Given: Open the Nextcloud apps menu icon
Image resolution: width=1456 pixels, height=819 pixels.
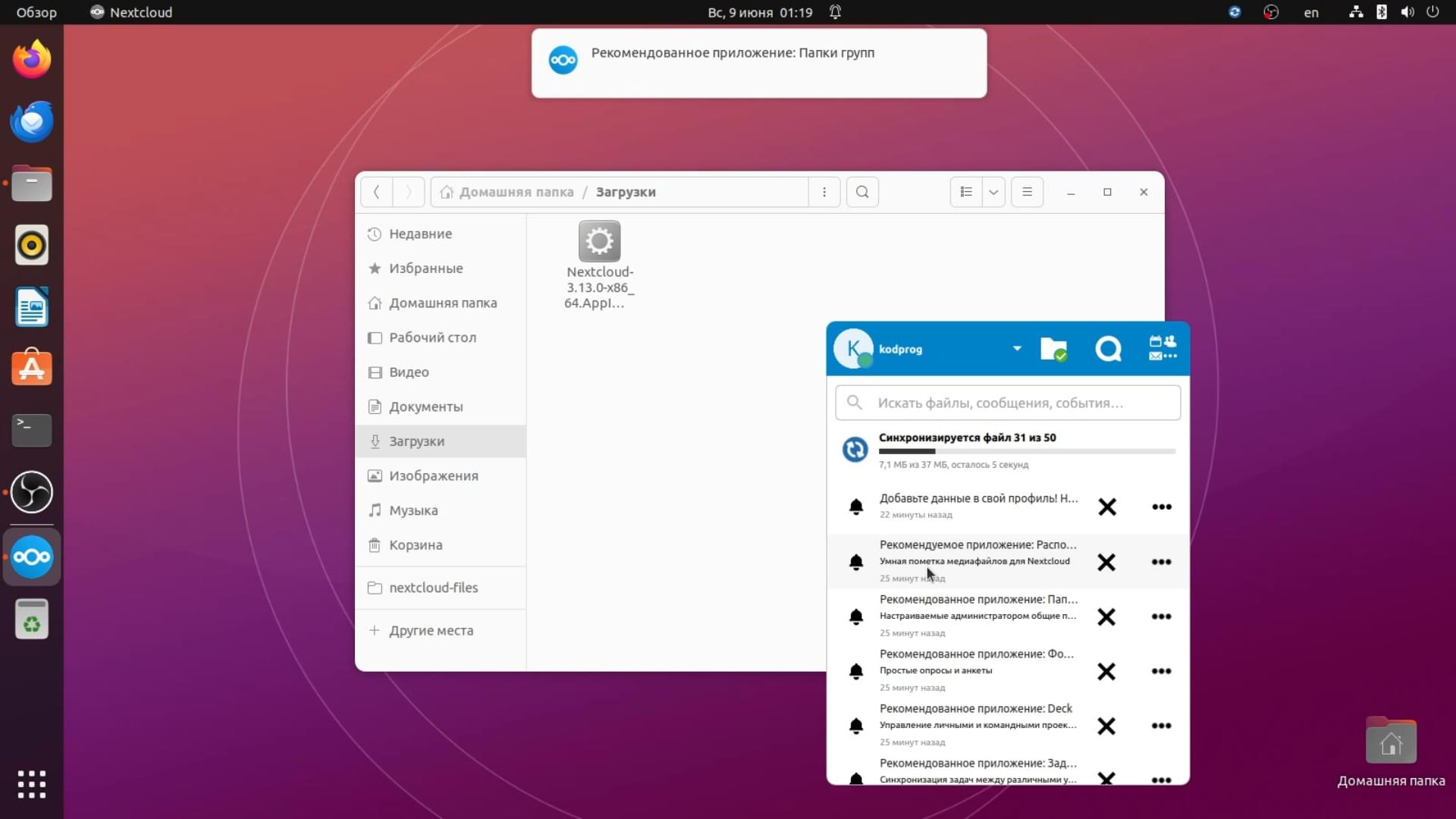Looking at the screenshot, I should pos(1163,349).
